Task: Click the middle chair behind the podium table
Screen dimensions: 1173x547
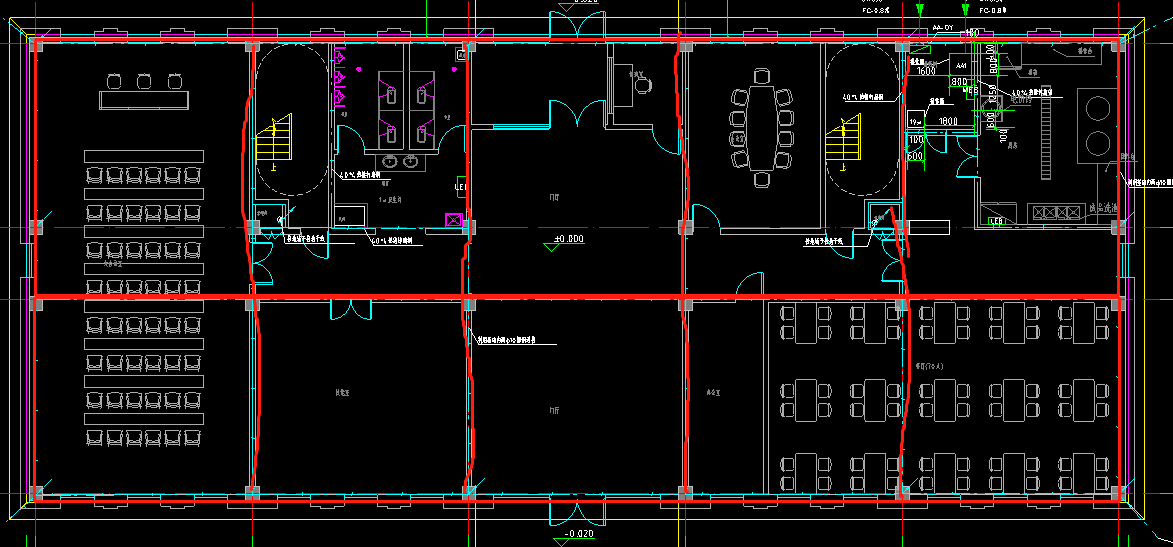Action: (144, 81)
